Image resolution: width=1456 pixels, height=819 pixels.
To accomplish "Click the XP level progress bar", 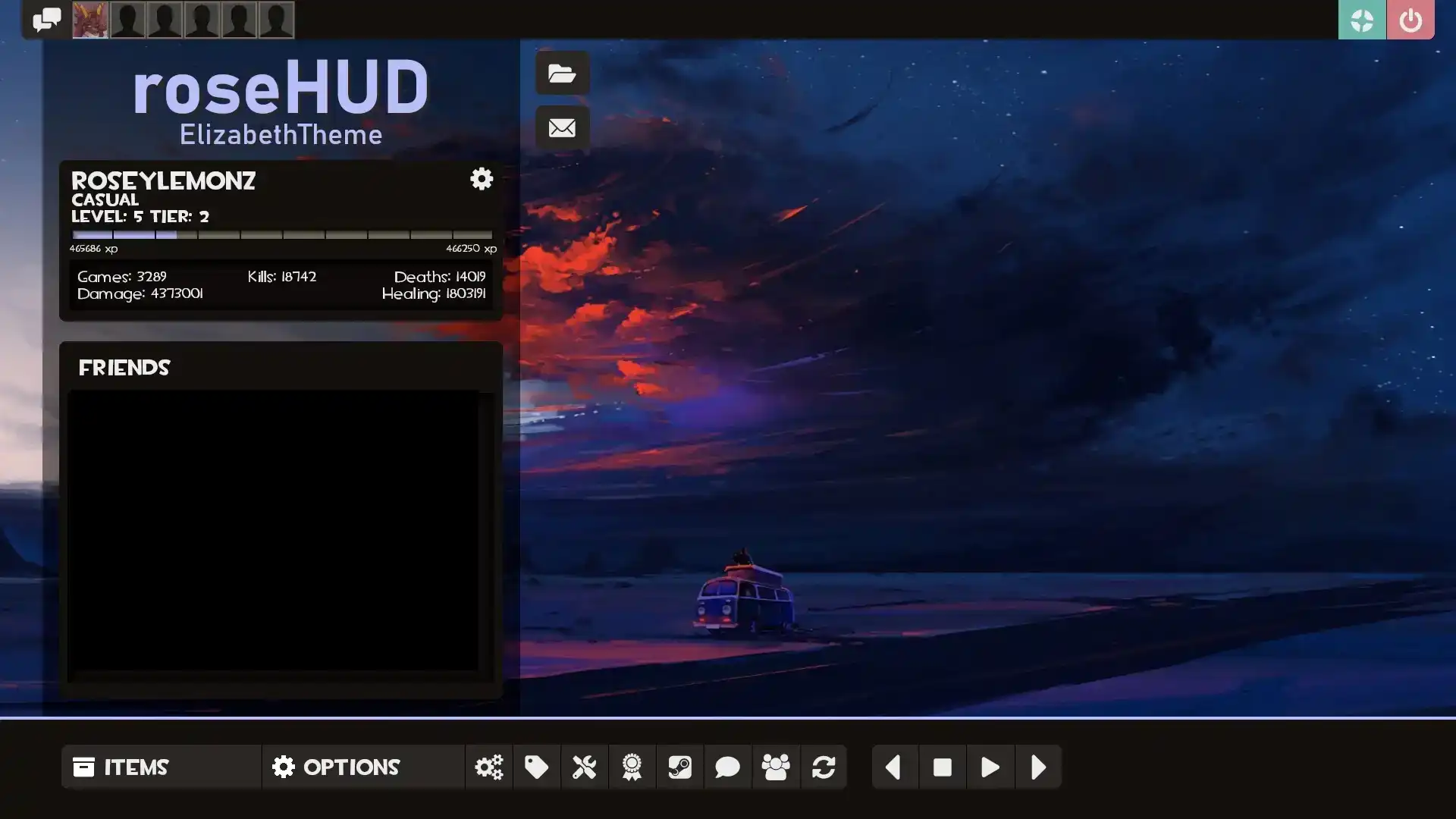I will click(281, 235).
